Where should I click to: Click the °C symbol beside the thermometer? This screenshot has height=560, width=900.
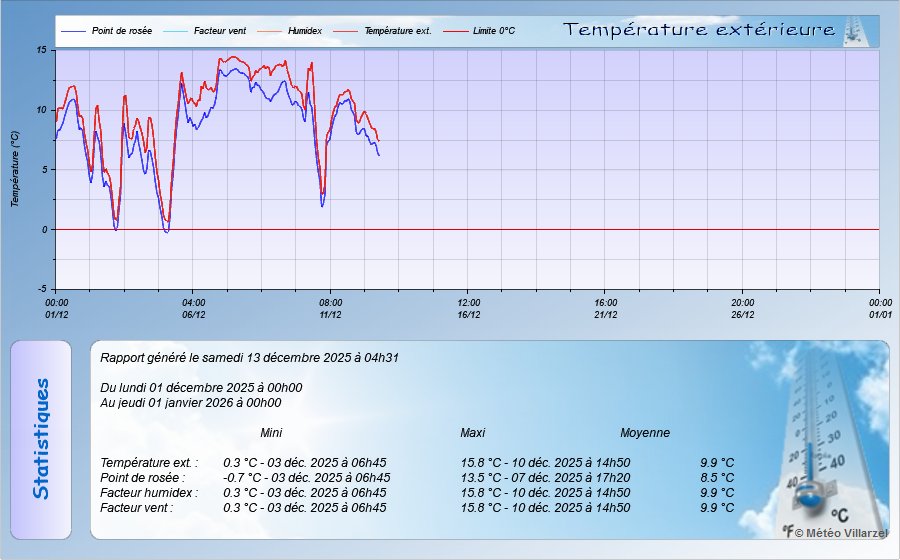click(x=838, y=515)
